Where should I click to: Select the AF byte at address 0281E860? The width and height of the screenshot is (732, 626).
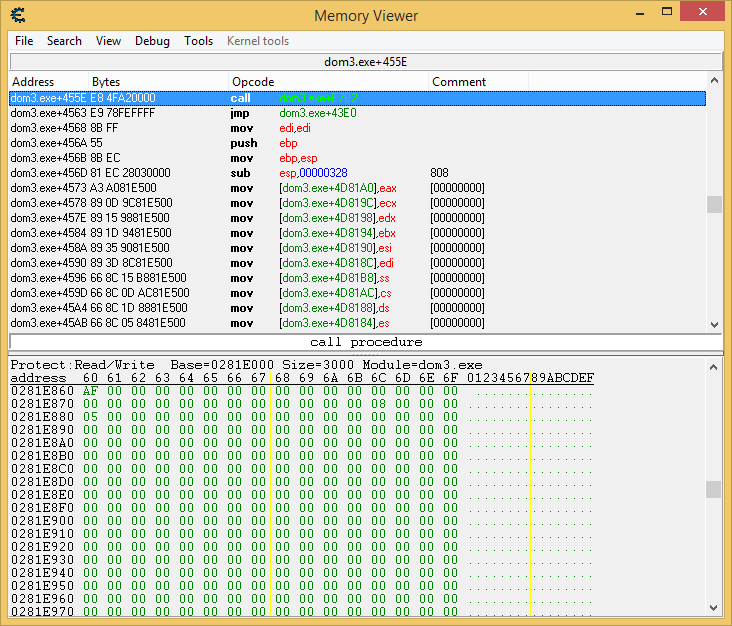point(90,391)
